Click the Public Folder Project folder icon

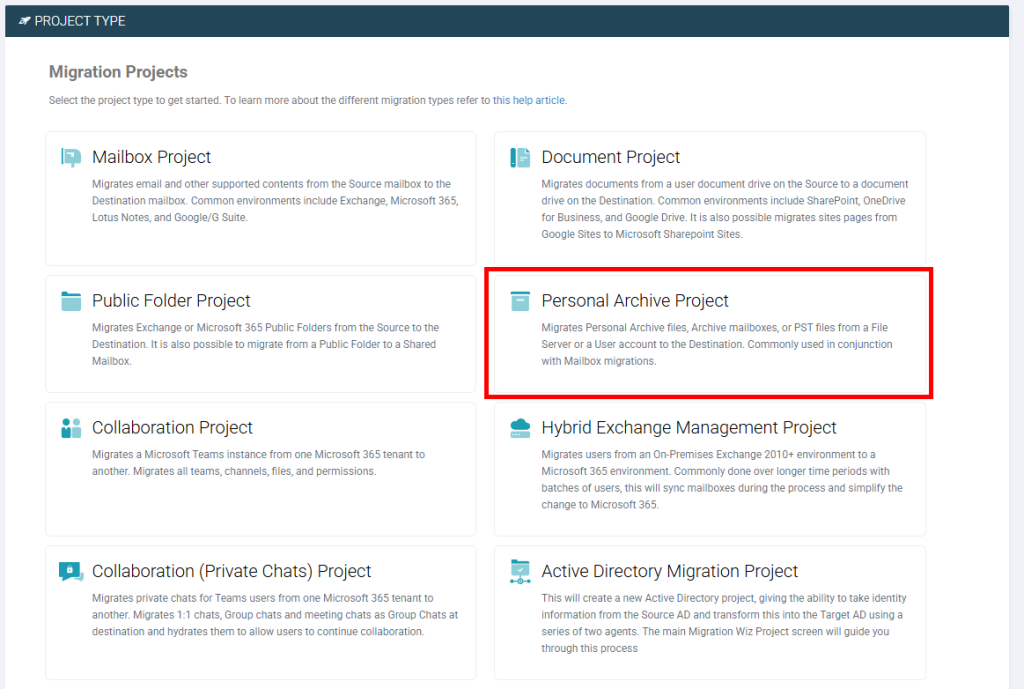[71, 301]
